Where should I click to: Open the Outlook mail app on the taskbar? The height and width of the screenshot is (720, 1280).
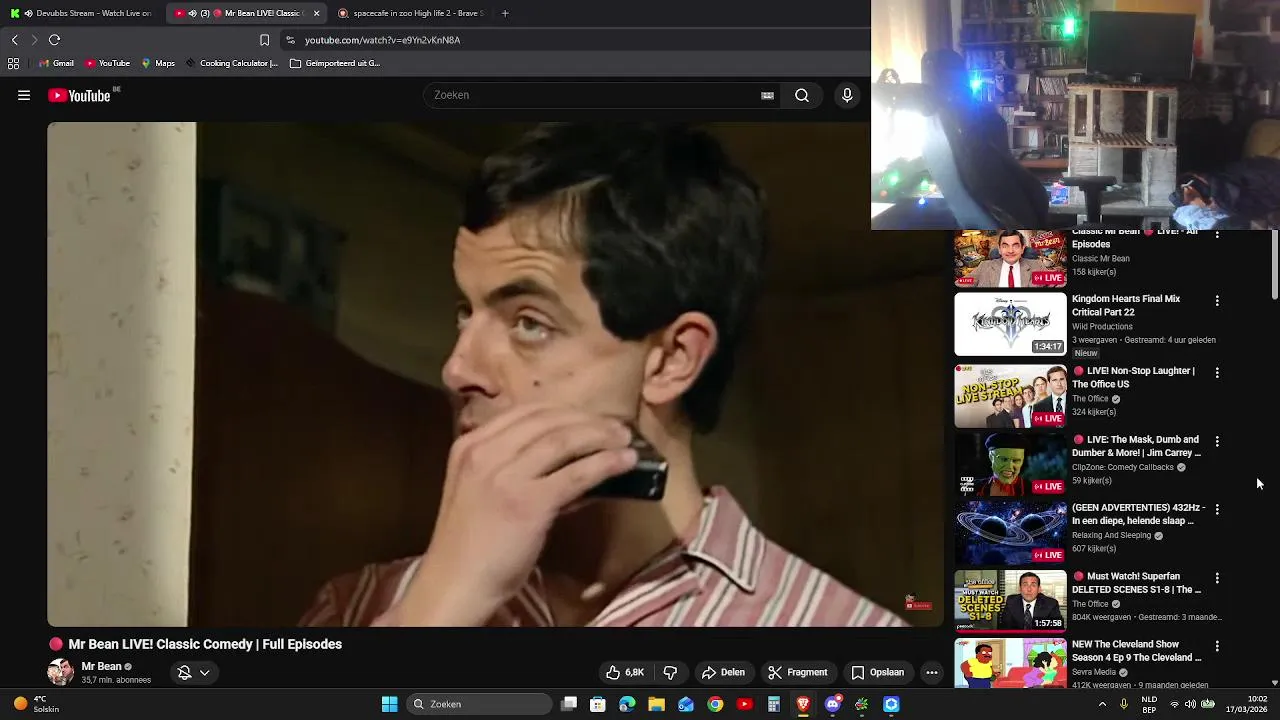686,704
